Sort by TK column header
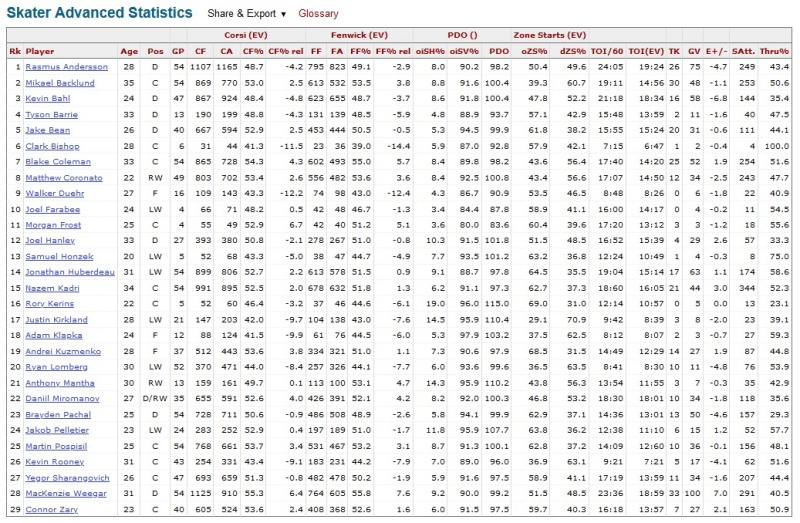This screenshot has width=800, height=523. tap(674, 51)
